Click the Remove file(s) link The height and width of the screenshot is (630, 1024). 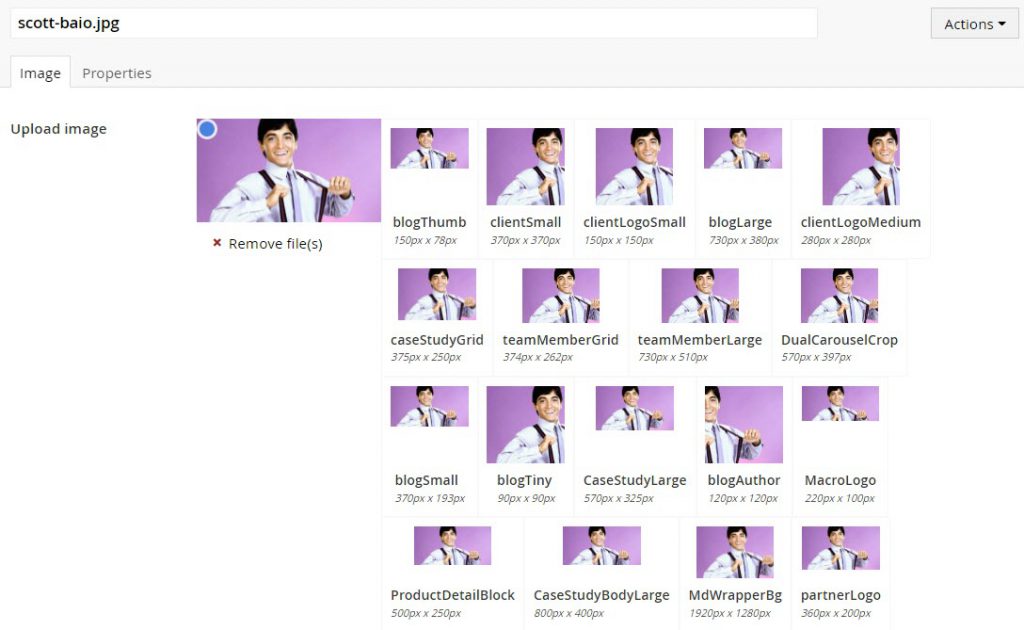(x=275, y=243)
